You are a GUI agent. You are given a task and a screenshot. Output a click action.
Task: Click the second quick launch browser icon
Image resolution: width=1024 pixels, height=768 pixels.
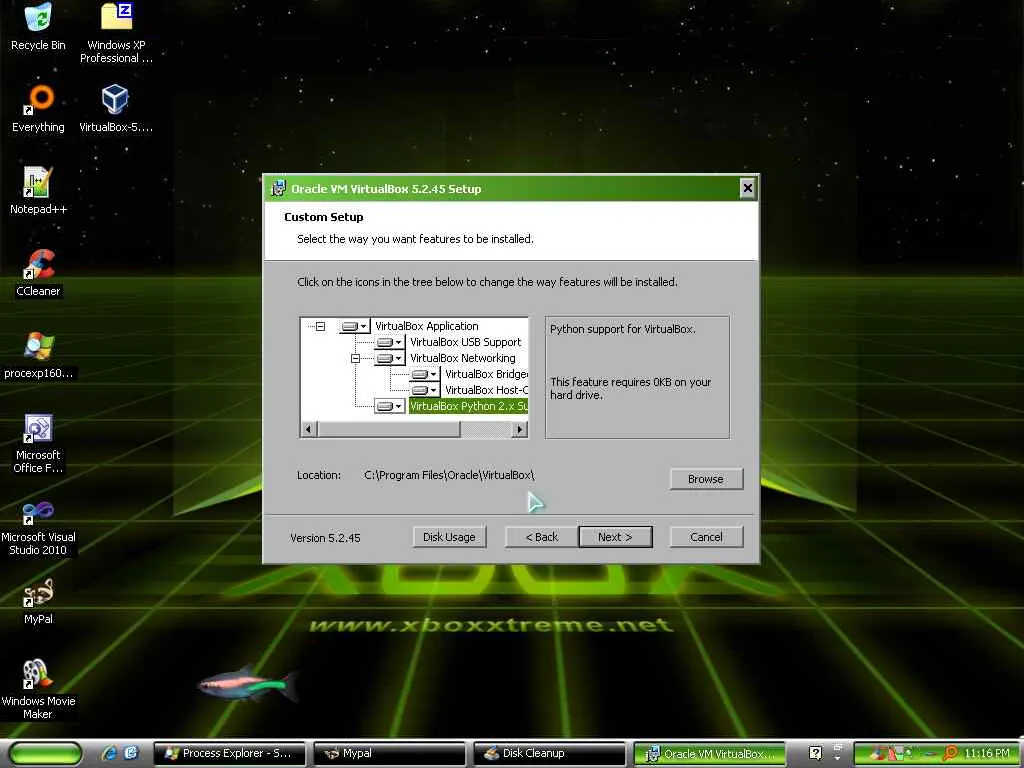(131, 753)
